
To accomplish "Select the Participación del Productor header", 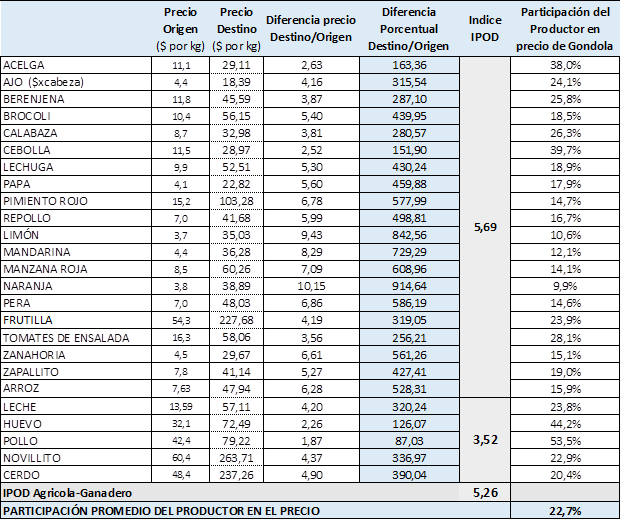I will tap(566, 29).
